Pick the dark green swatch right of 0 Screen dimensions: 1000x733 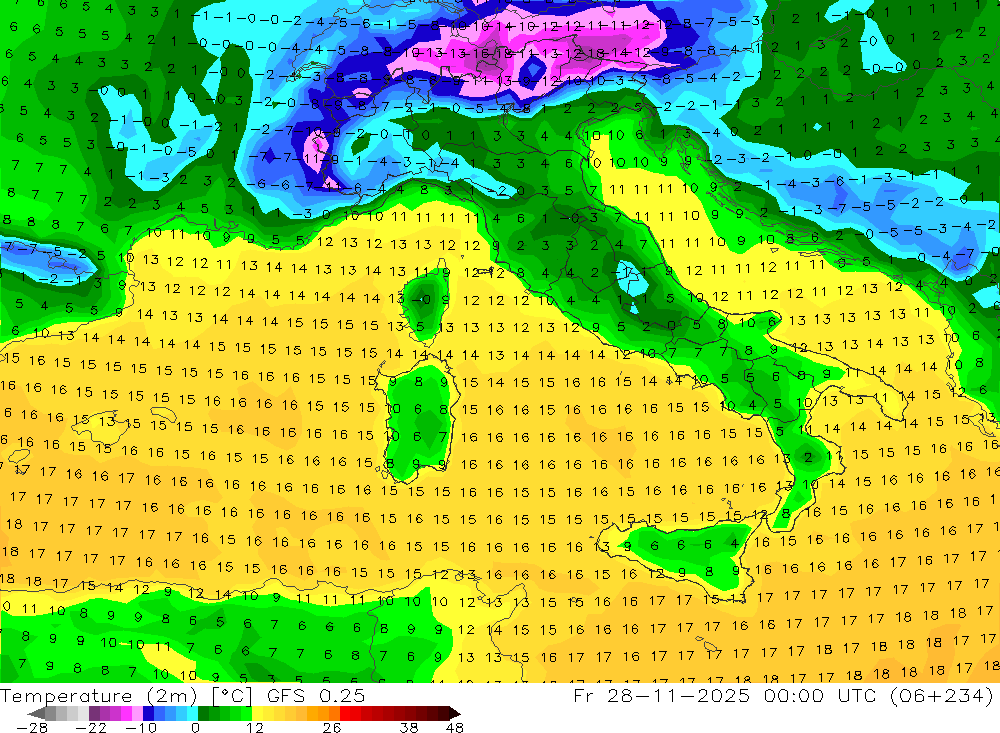(203, 713)
